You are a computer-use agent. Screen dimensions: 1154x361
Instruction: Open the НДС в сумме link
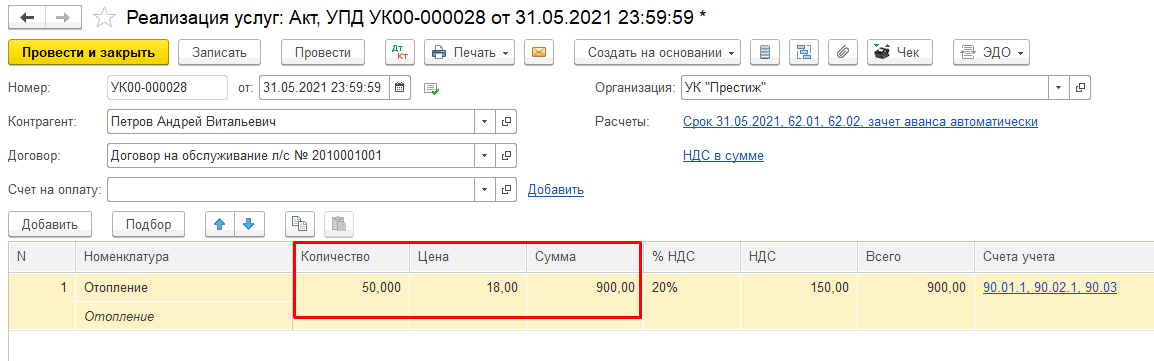click(723, 156)
